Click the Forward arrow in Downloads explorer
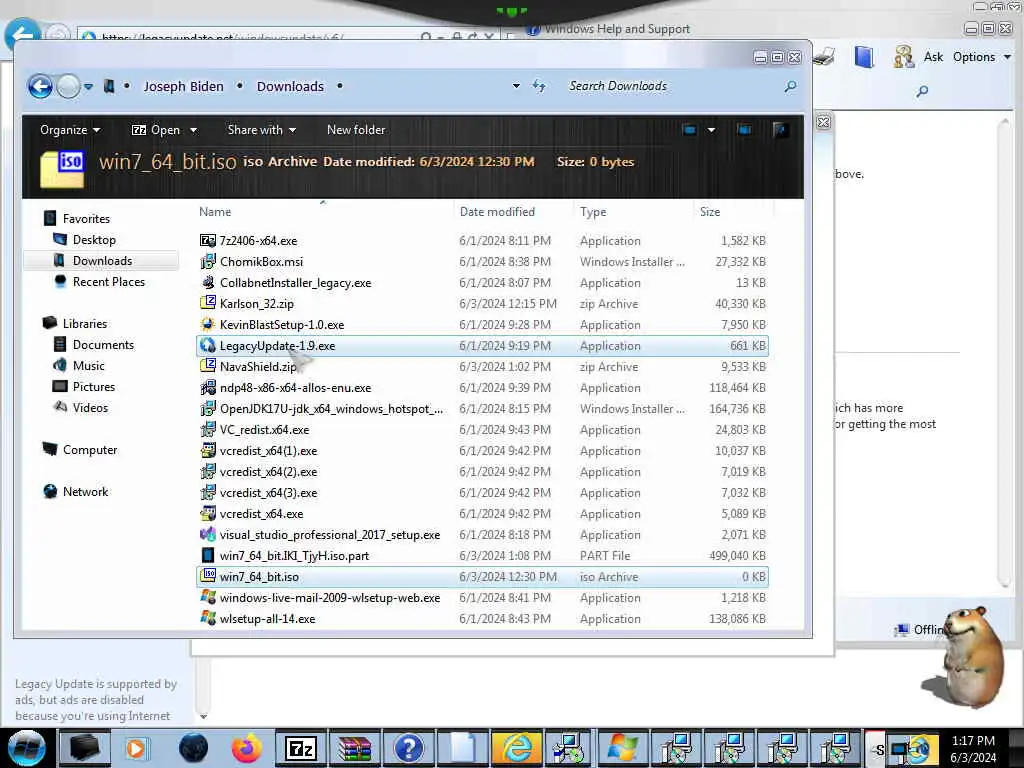This screenshot has height=768, width=1024. click(68, 86)
